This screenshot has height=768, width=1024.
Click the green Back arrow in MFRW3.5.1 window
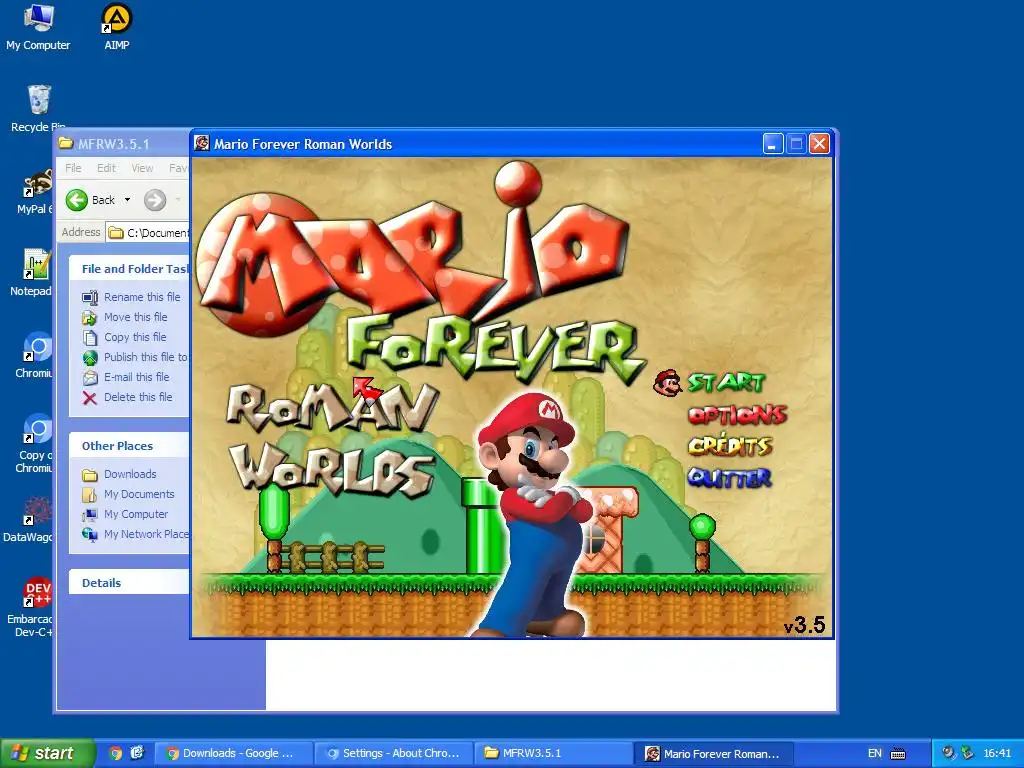coord(77,200)
